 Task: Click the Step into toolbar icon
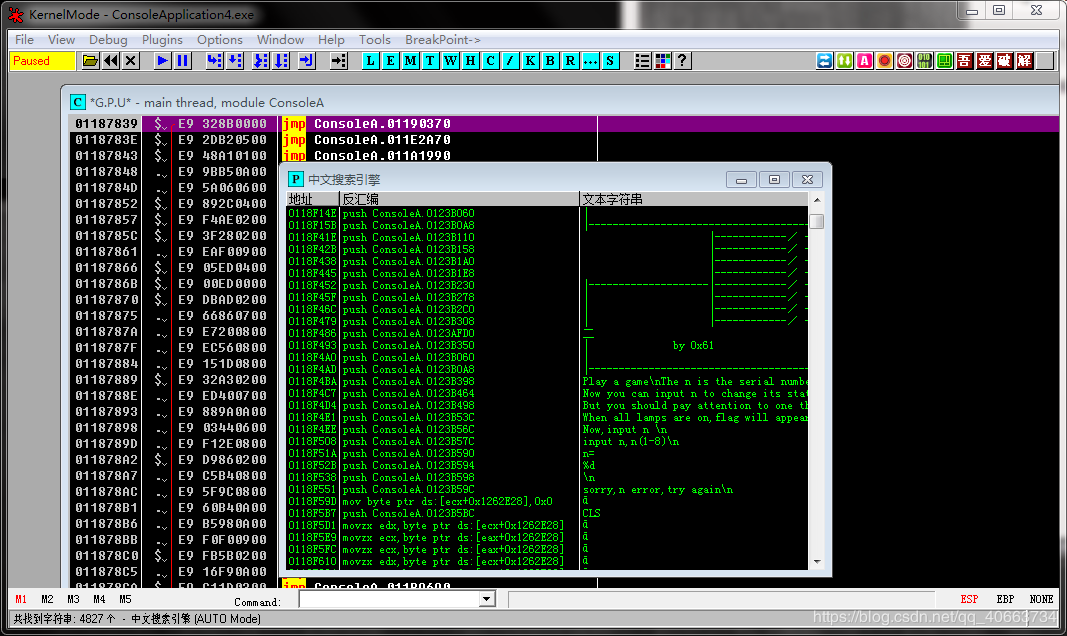click(214, 61)
